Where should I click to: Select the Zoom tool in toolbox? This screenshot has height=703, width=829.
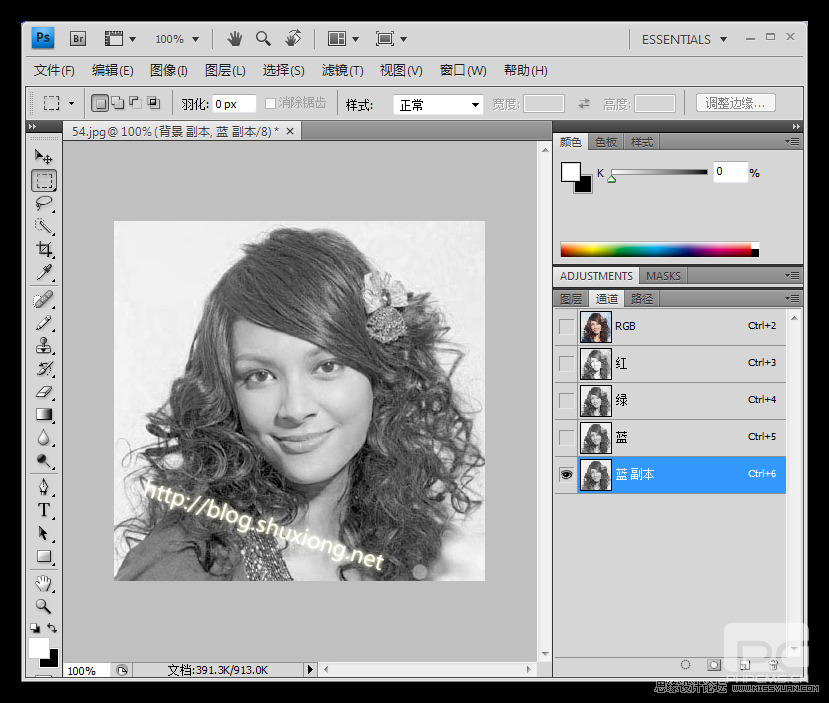[44, 606]
